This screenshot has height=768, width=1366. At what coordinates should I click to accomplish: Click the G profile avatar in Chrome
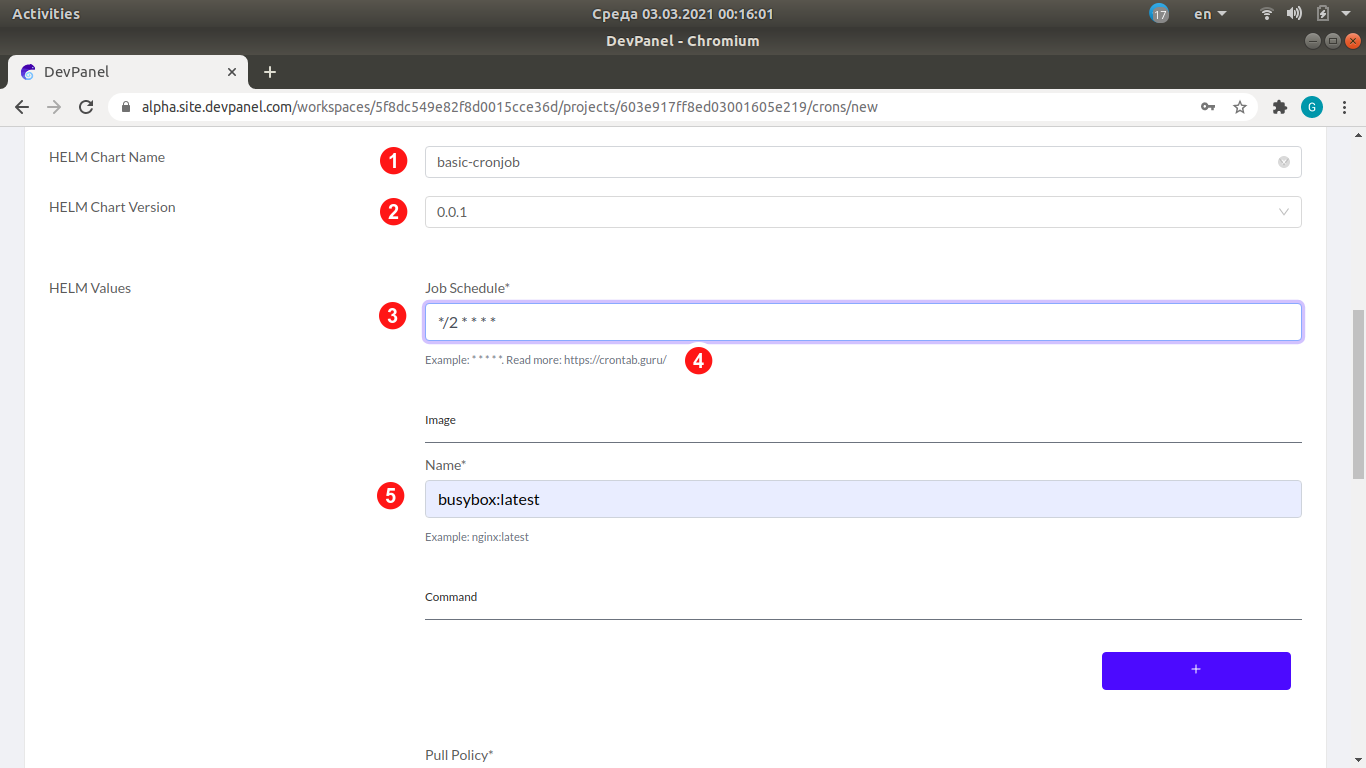tap(1312, 106)
